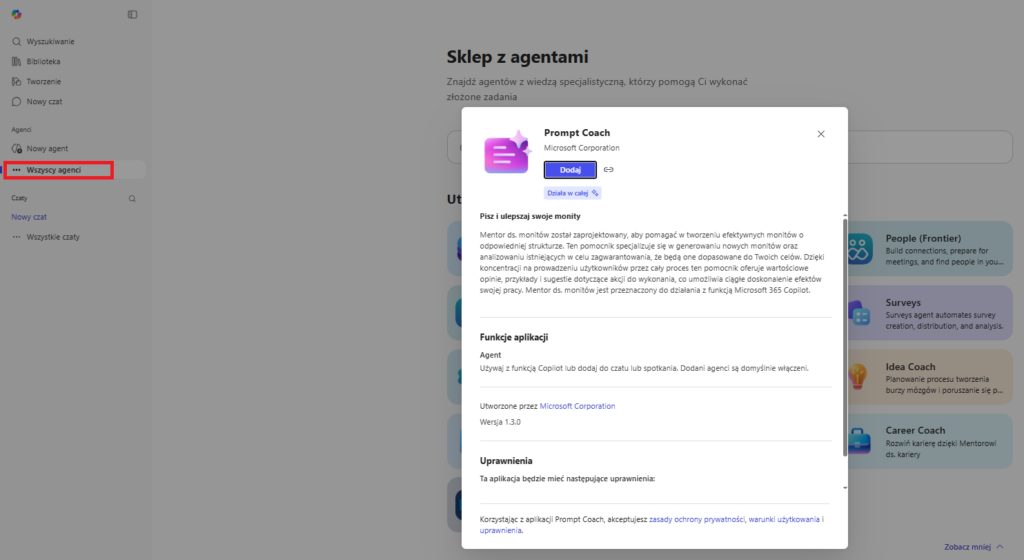Collapse list with Zobacz mniej
1024x560 pixels.
point(974,547)
